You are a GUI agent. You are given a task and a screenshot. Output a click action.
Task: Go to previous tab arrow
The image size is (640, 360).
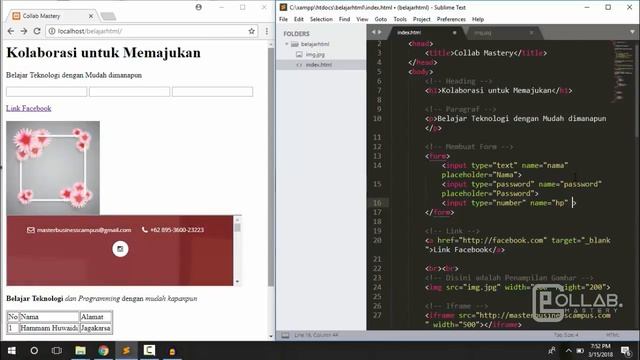tap(373, 32)
